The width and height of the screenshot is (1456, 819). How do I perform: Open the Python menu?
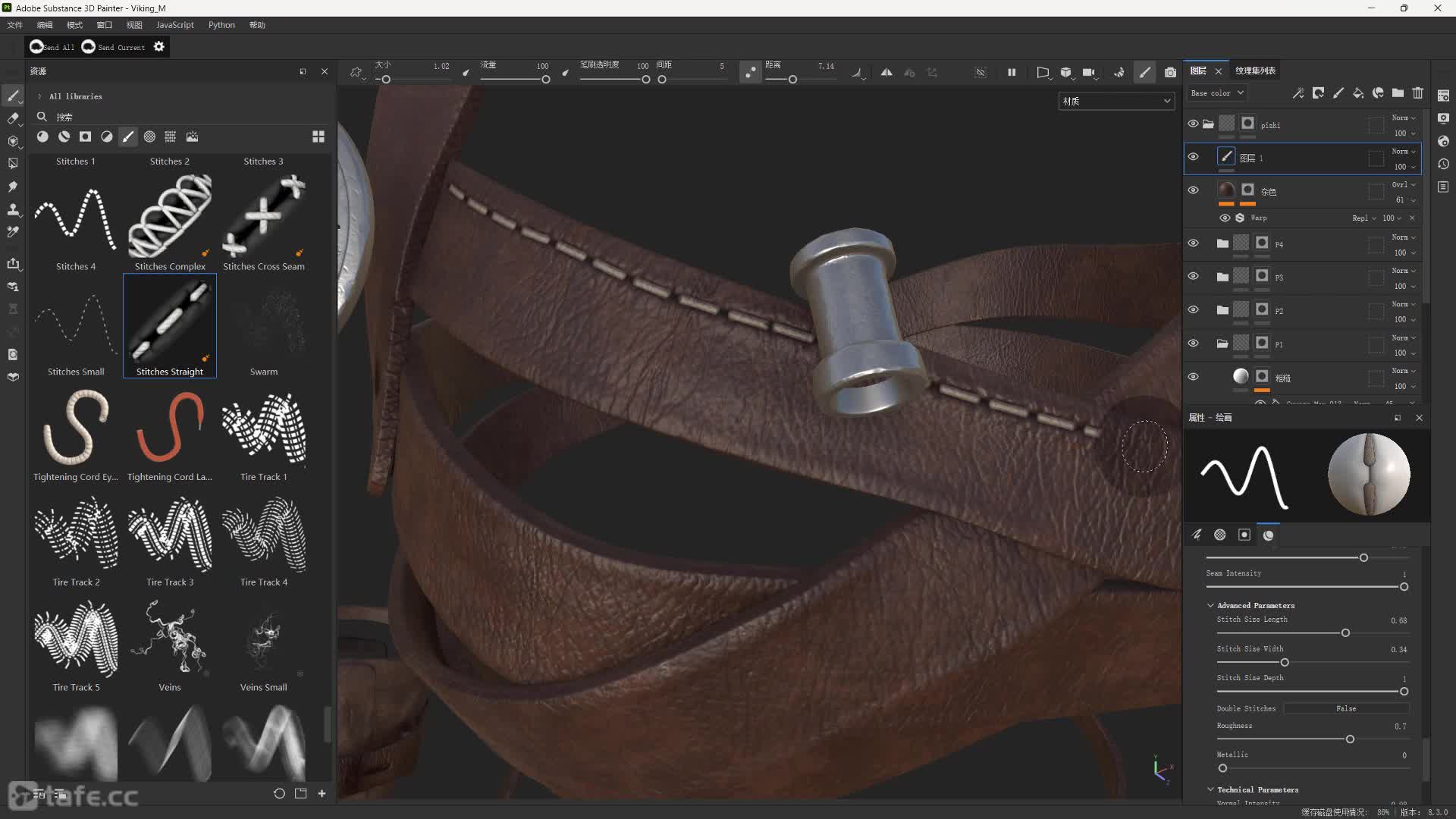coord(221,25)
